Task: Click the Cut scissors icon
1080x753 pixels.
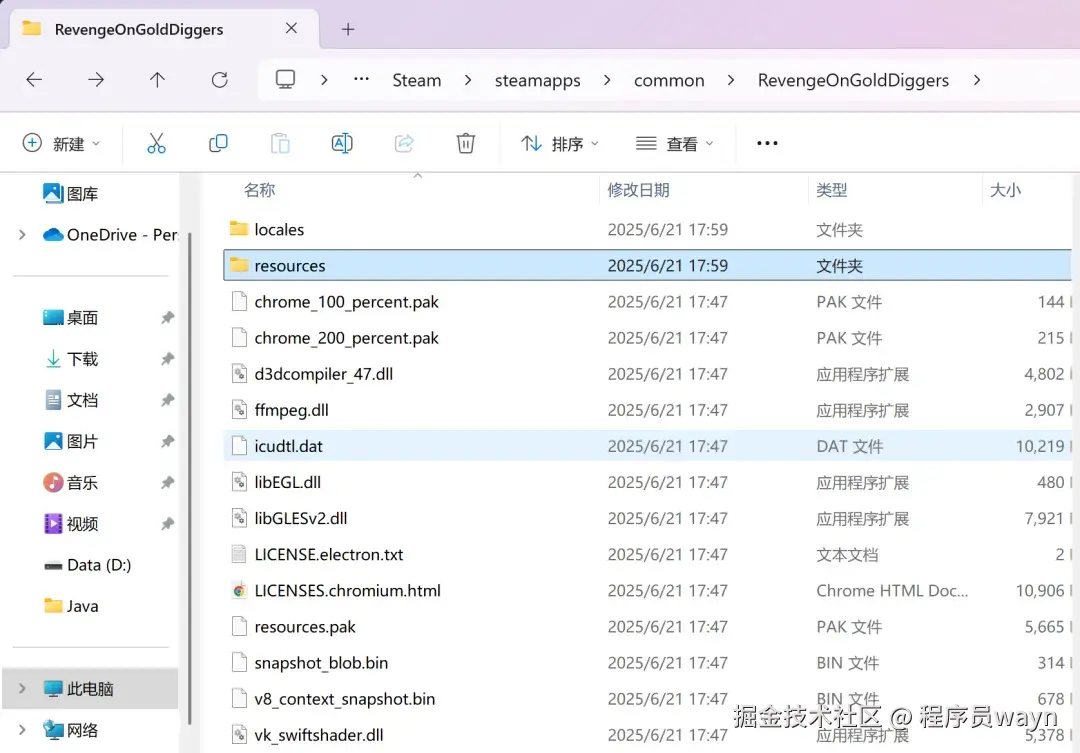Action: [x=156, y=143]
